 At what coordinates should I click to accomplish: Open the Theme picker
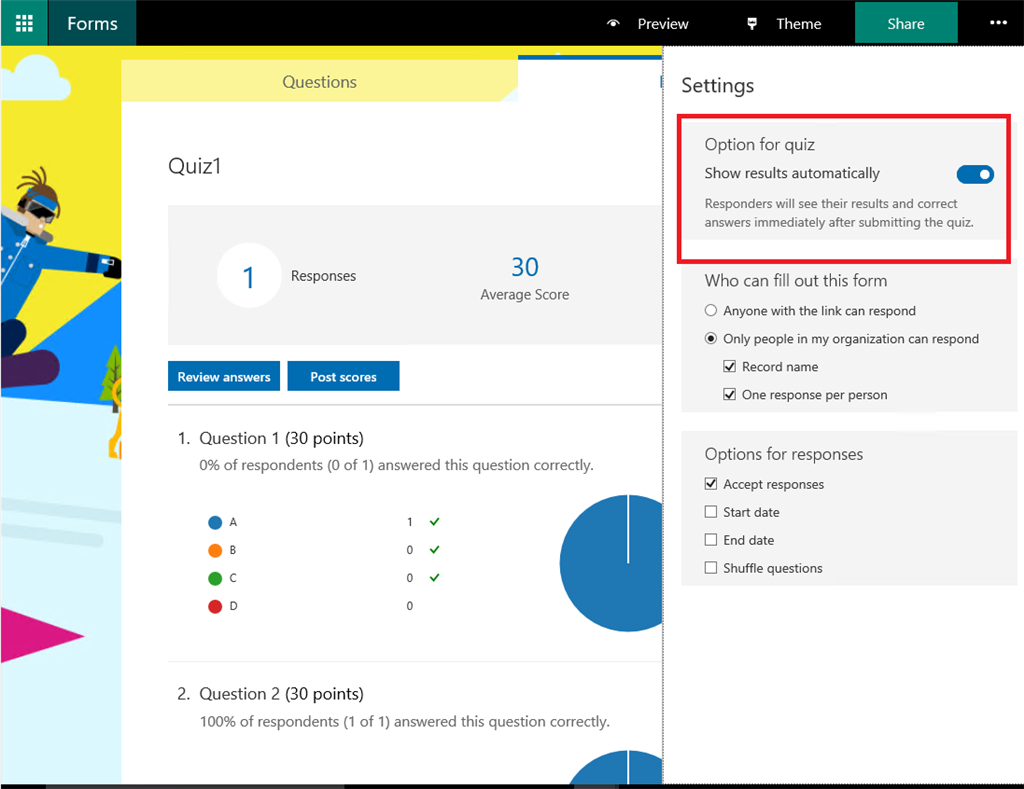[x=798, y=24]
